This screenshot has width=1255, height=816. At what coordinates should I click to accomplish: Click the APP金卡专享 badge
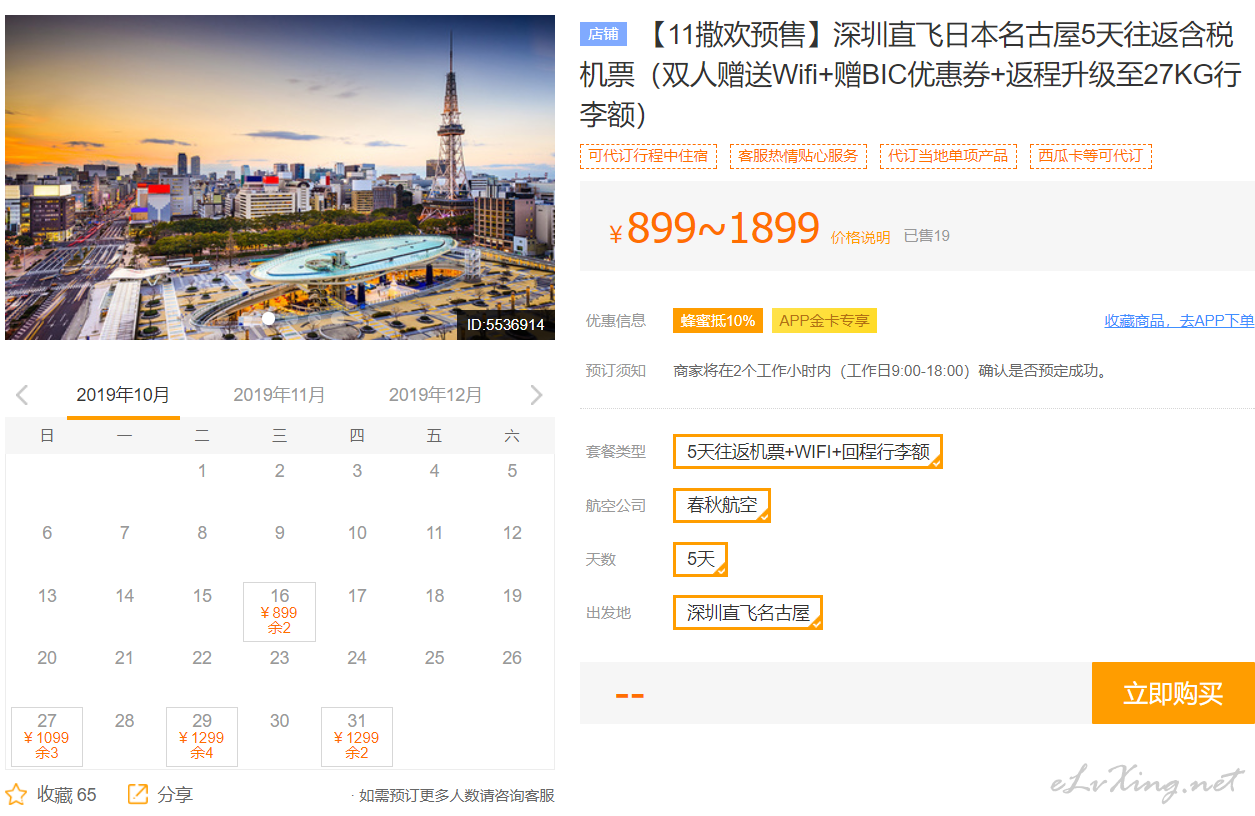pos(824,321)
